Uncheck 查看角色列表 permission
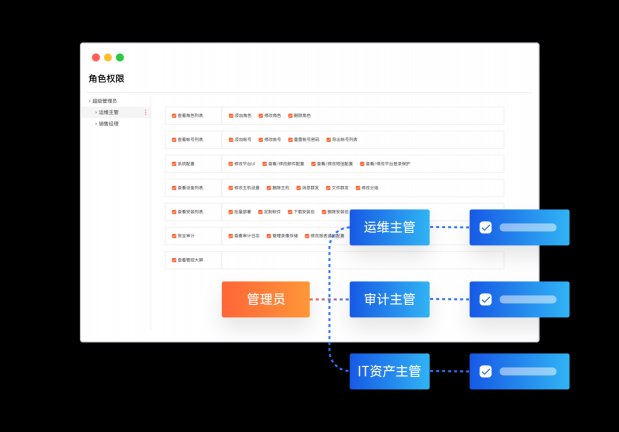This screenshot has width=619, height=432. pos(174,116)
